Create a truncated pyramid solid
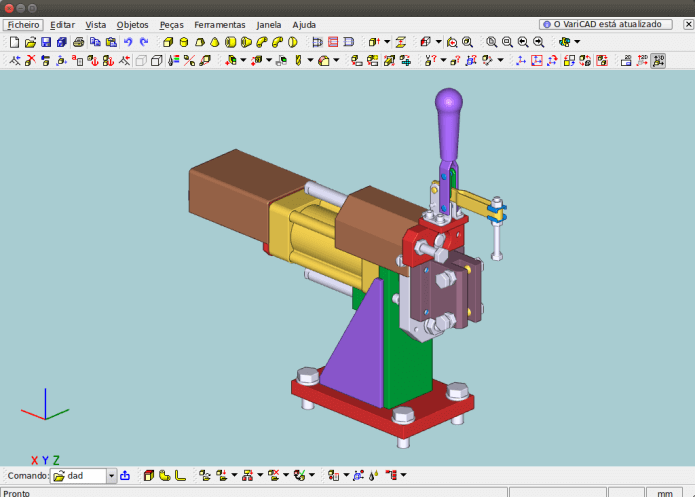Image resolution: width=695 pixels, height=497 pixels. tap(199, 42)
